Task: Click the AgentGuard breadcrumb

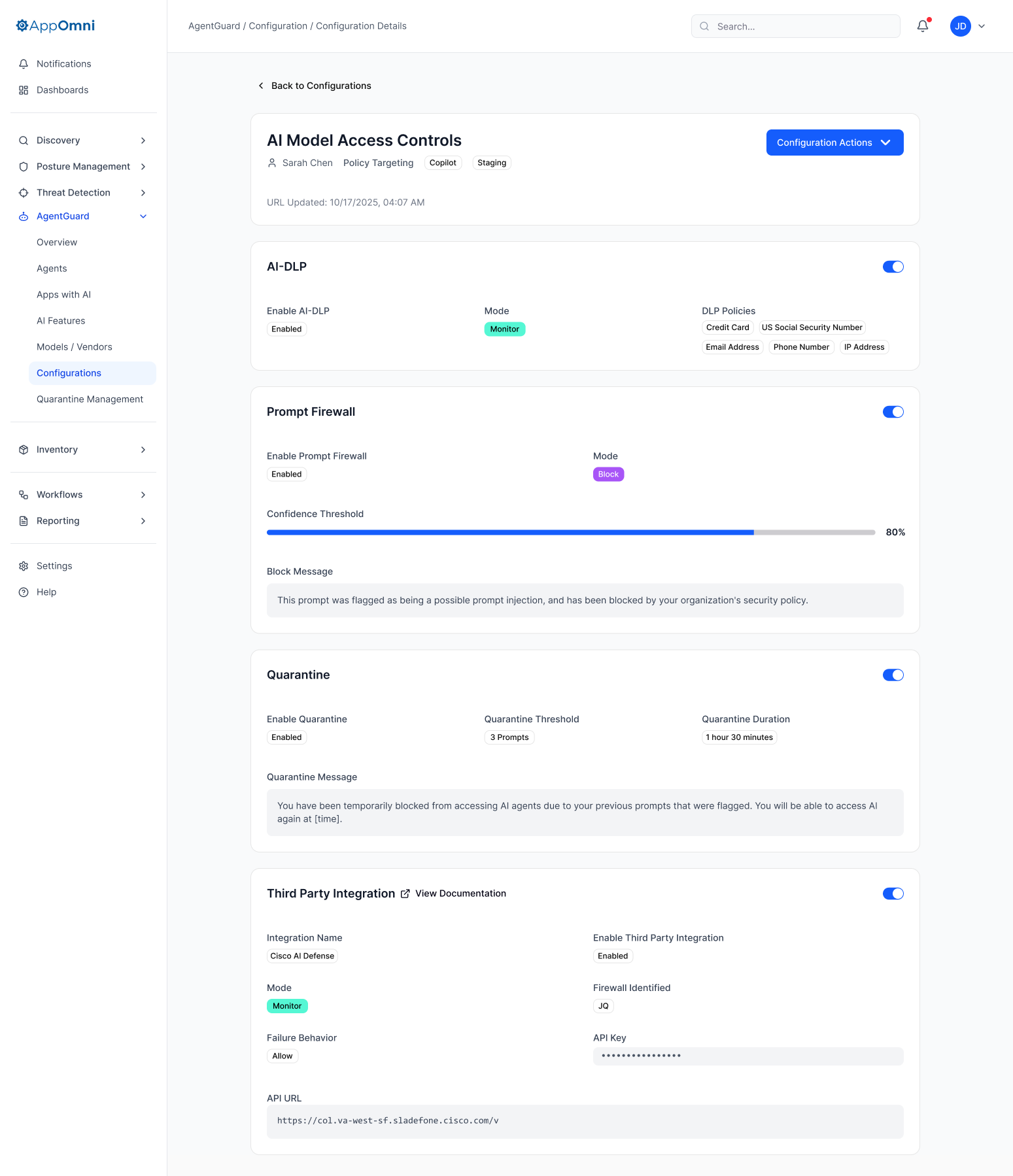Action: [x=214, y=25]
